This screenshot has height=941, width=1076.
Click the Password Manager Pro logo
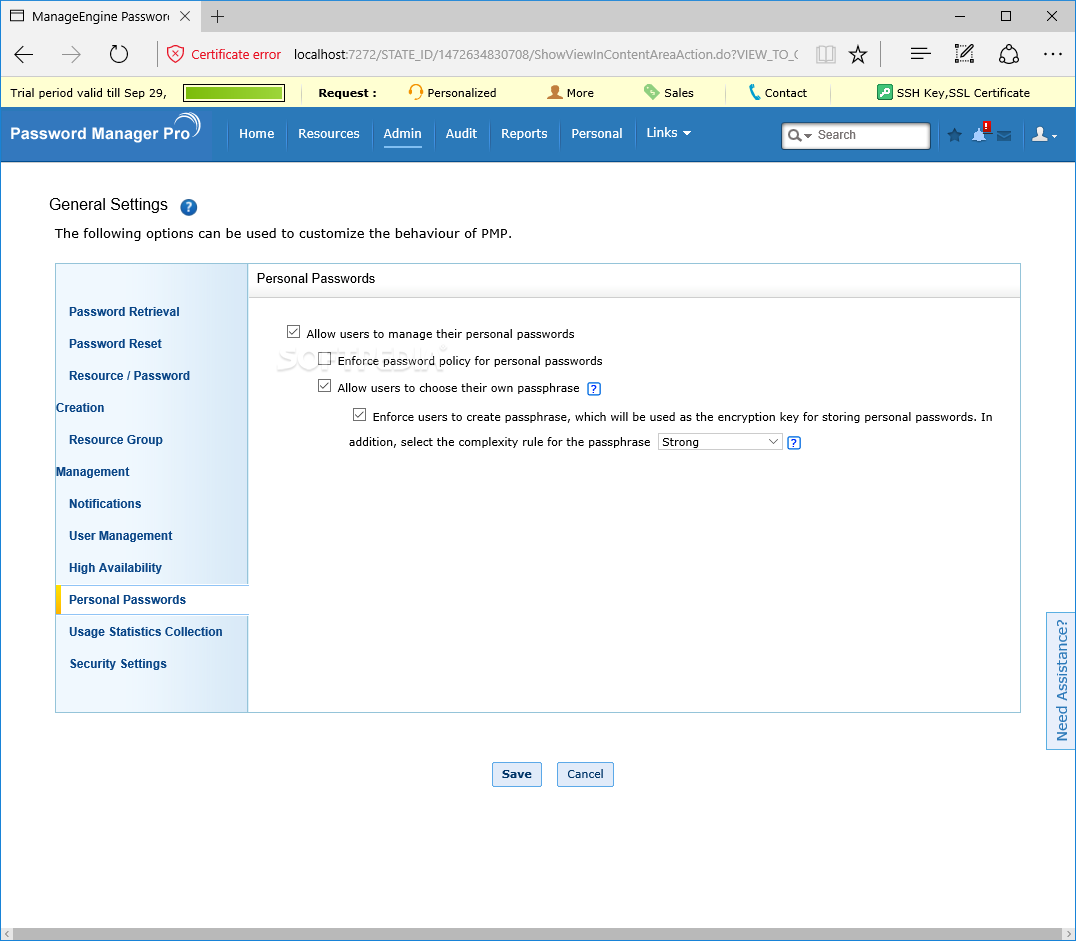coord(105,129)
